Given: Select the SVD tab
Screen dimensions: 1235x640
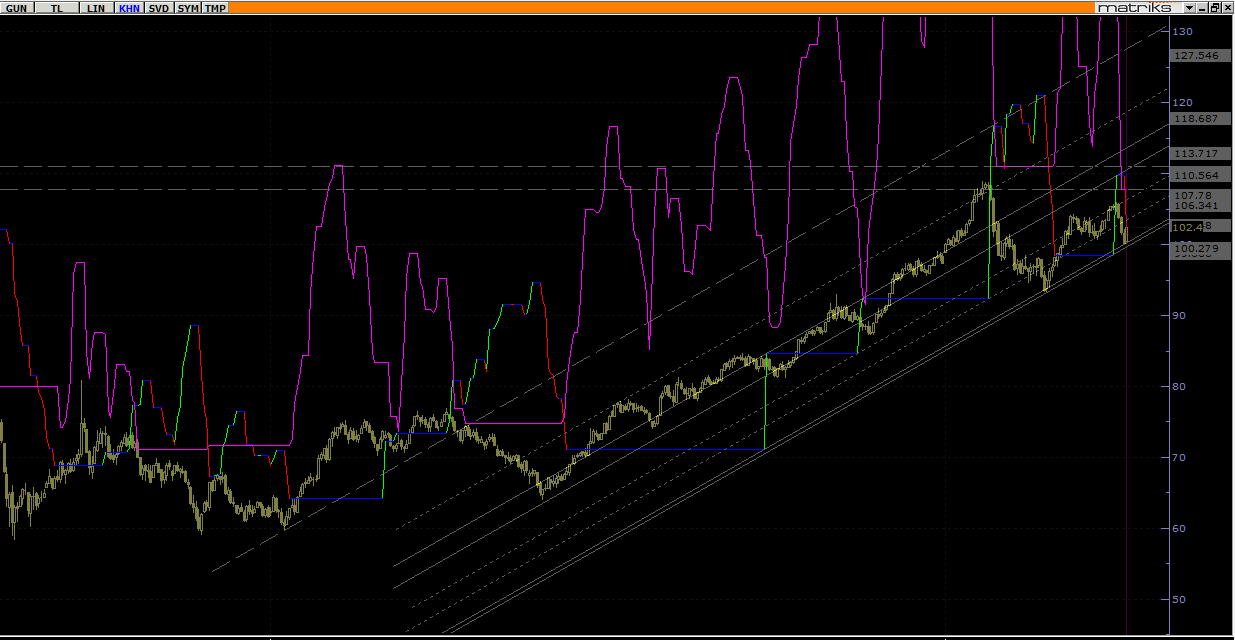Looking at the screenshot, I should tap(159, 7).
